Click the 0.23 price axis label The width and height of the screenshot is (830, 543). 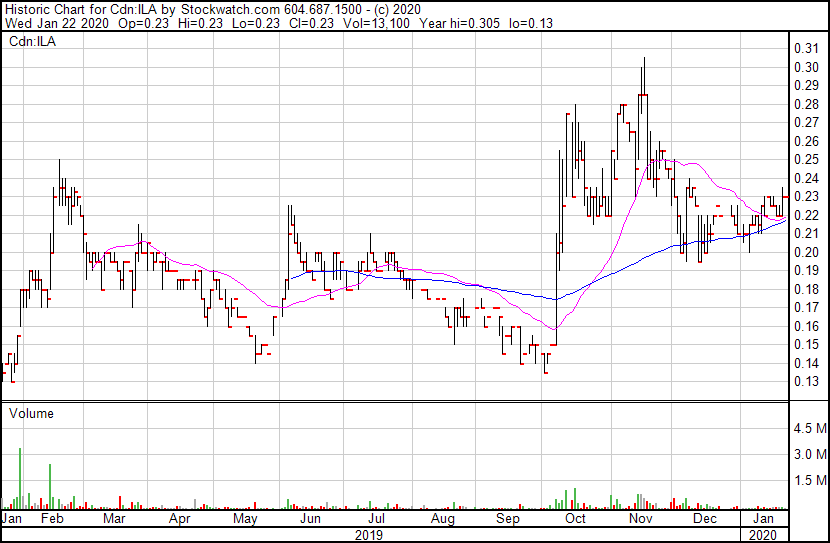(x=806, y=197)
